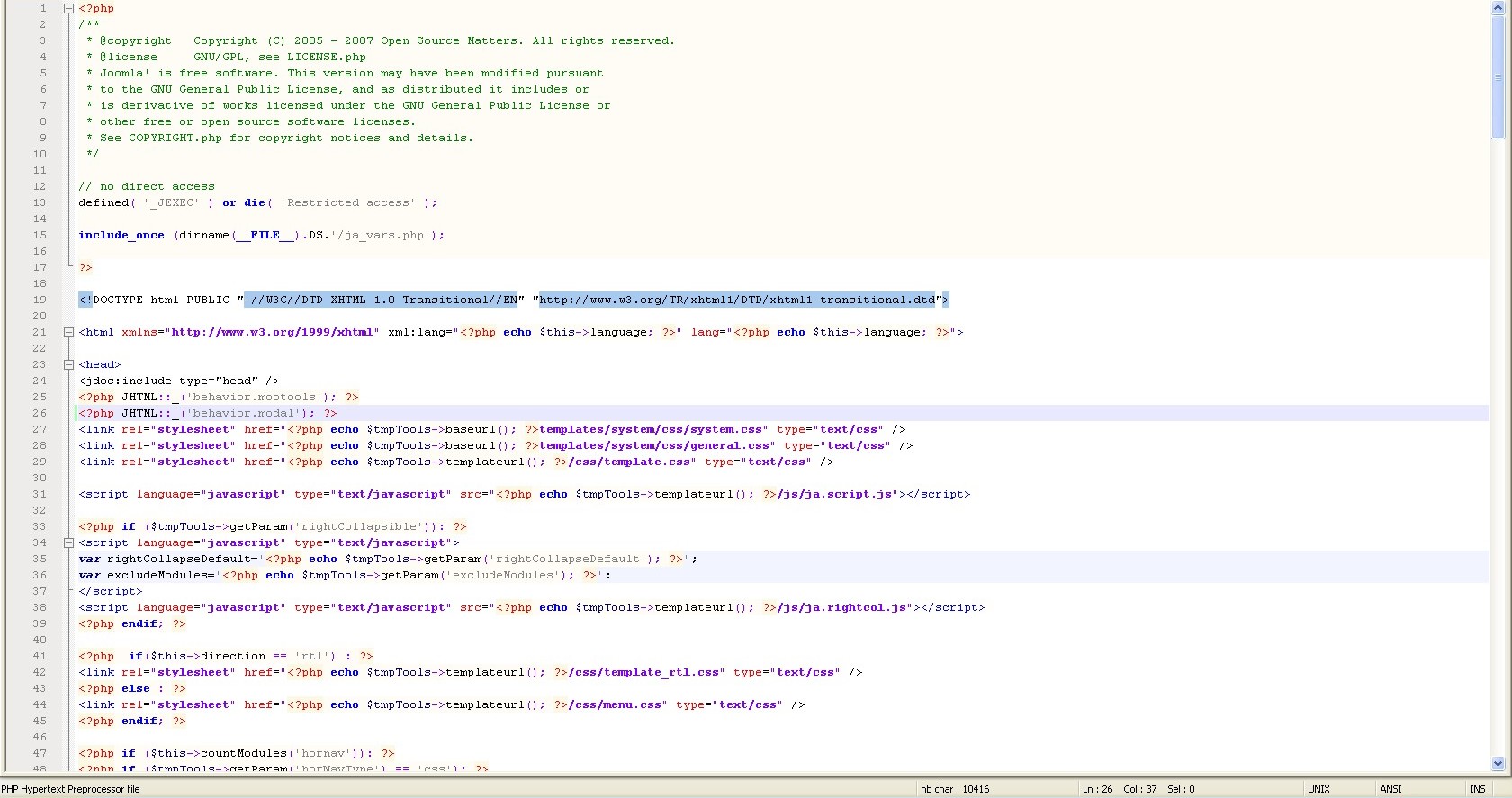
Task: Click the "'rtl'" string on line 41
Action: (x=312, y=656)
